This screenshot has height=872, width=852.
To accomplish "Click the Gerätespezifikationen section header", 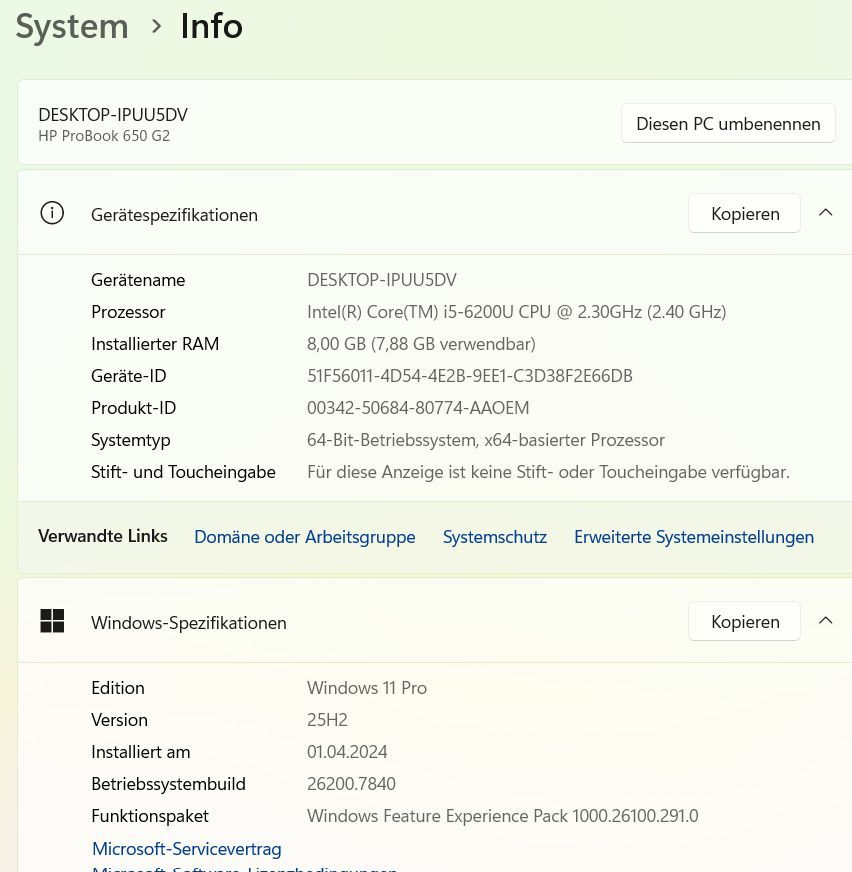I will [x=174, y=214].
